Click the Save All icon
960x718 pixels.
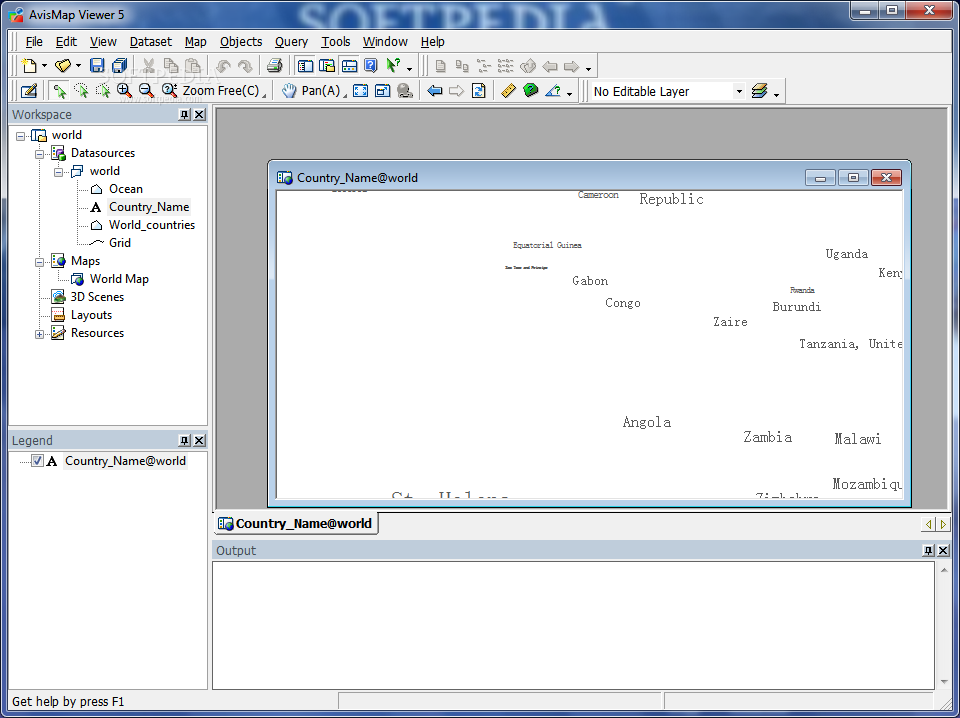119,65
